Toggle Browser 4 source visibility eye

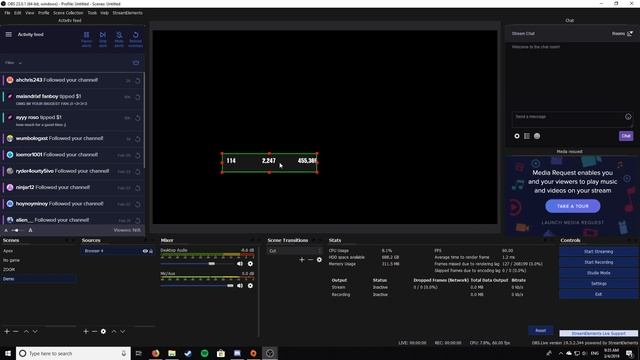pyautogui.click(x=145, y=251)
